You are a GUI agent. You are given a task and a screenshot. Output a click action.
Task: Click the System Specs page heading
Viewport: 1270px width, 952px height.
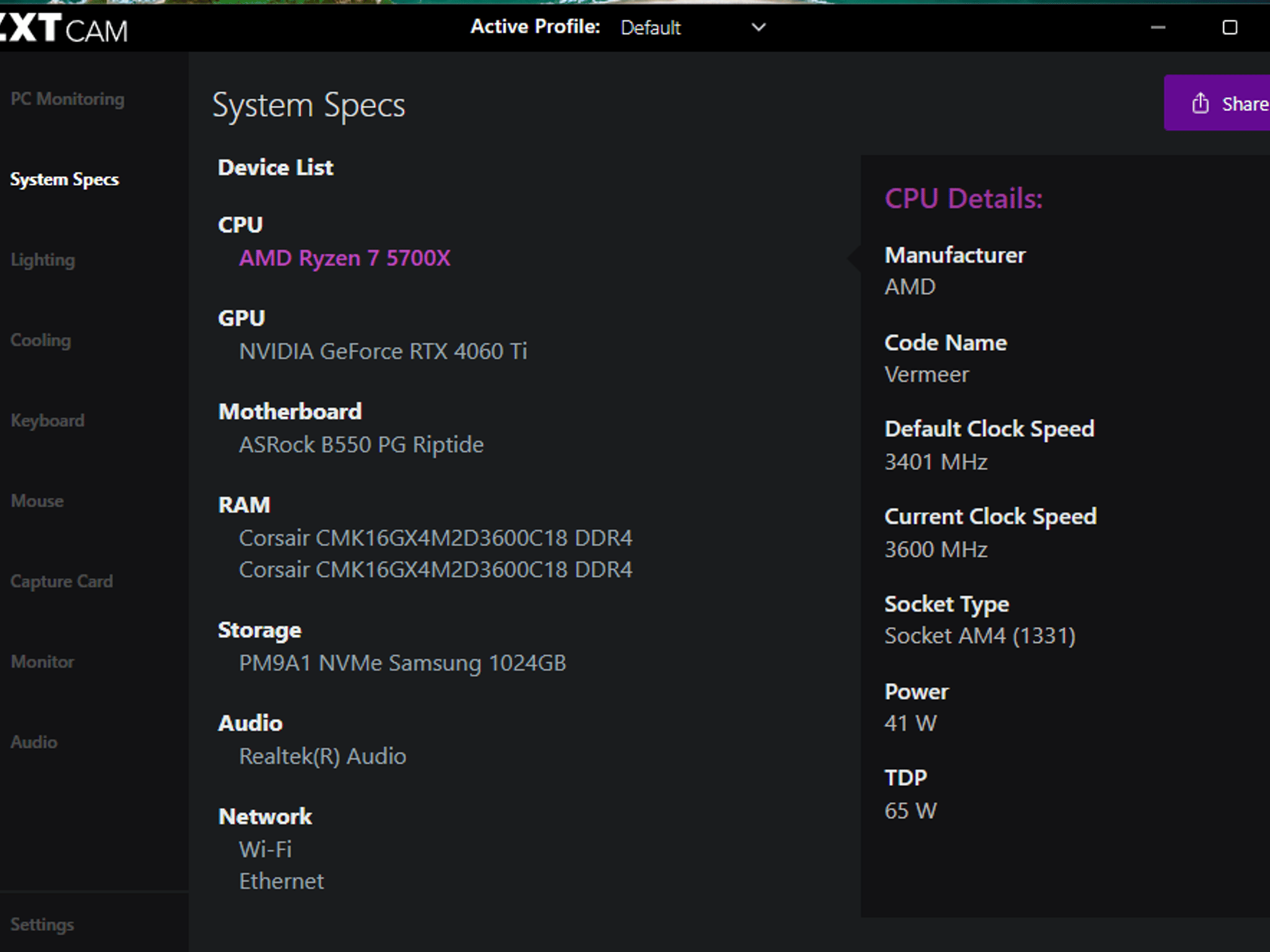[309, 106]
